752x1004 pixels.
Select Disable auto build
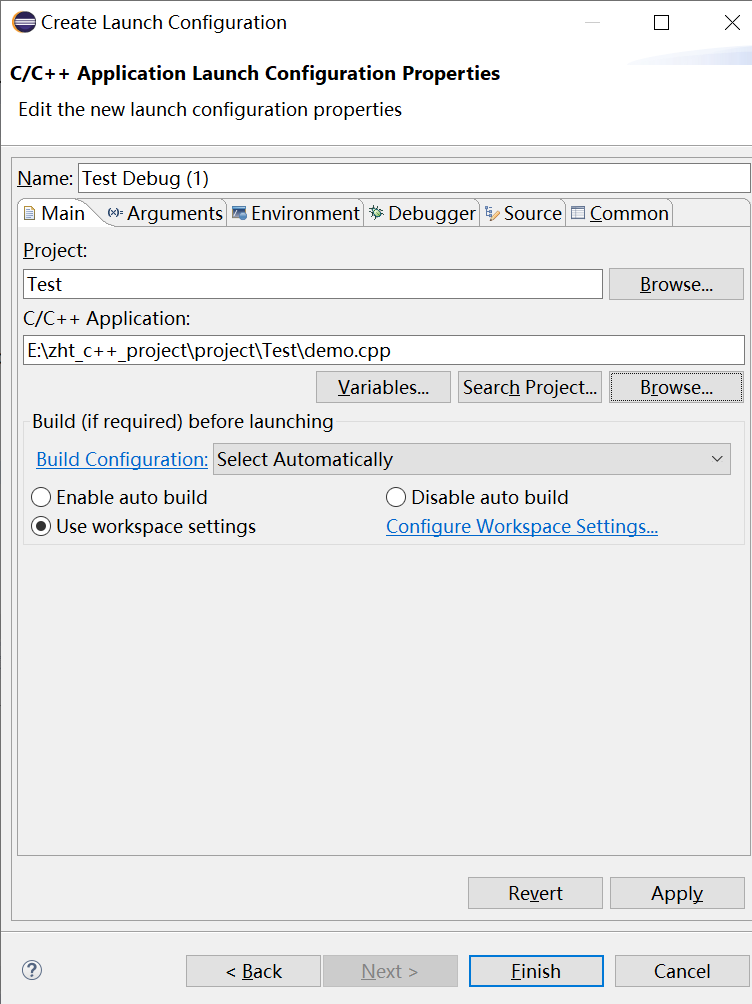pos(396,497)
